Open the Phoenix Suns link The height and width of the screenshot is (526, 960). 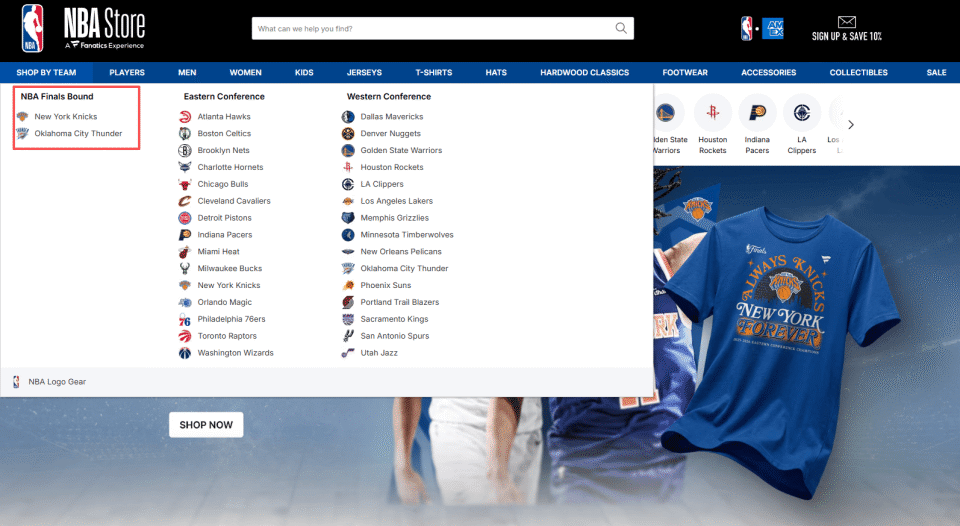coord(386,285)
